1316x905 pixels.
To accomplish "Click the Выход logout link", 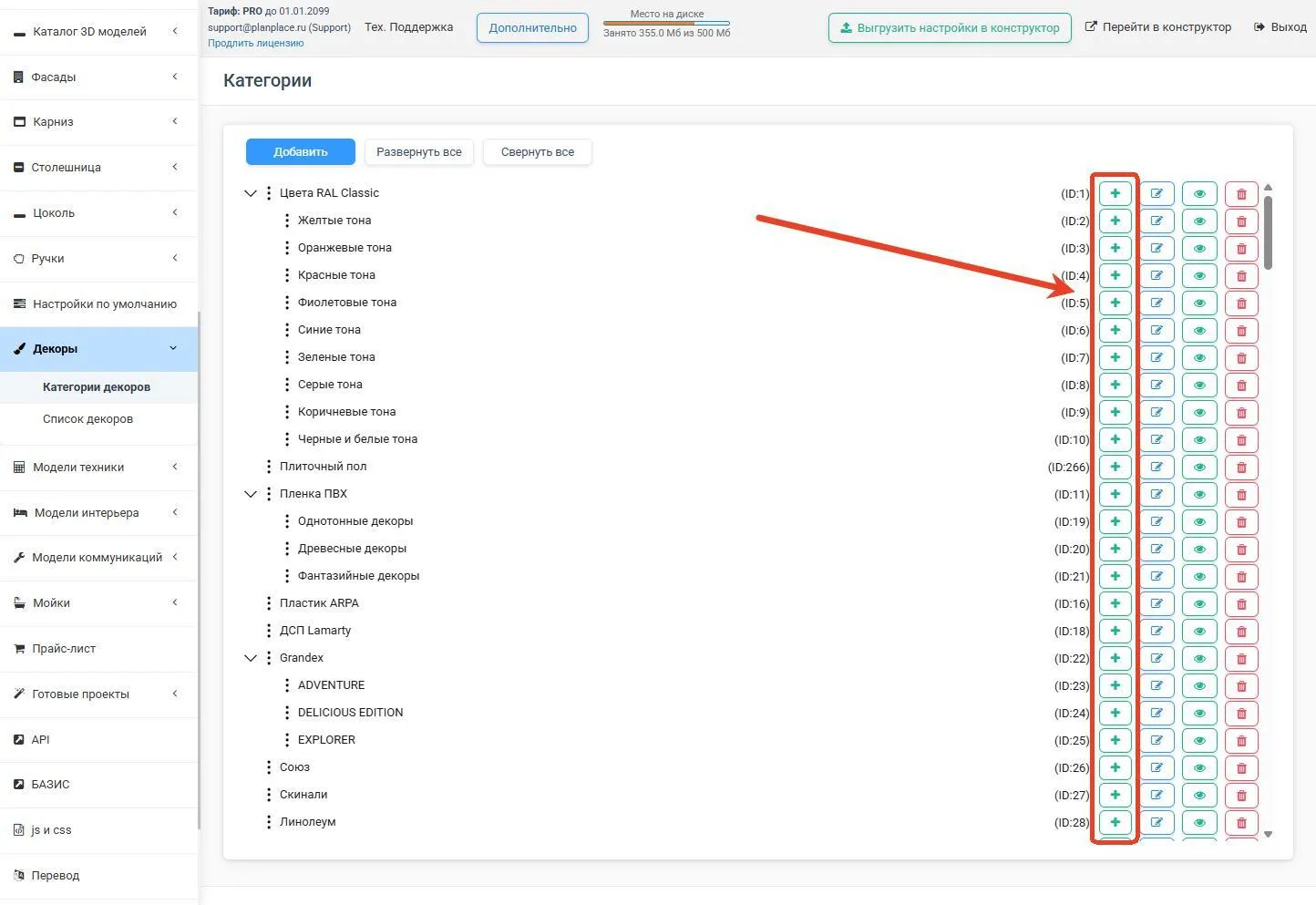I will point(1280,27).
